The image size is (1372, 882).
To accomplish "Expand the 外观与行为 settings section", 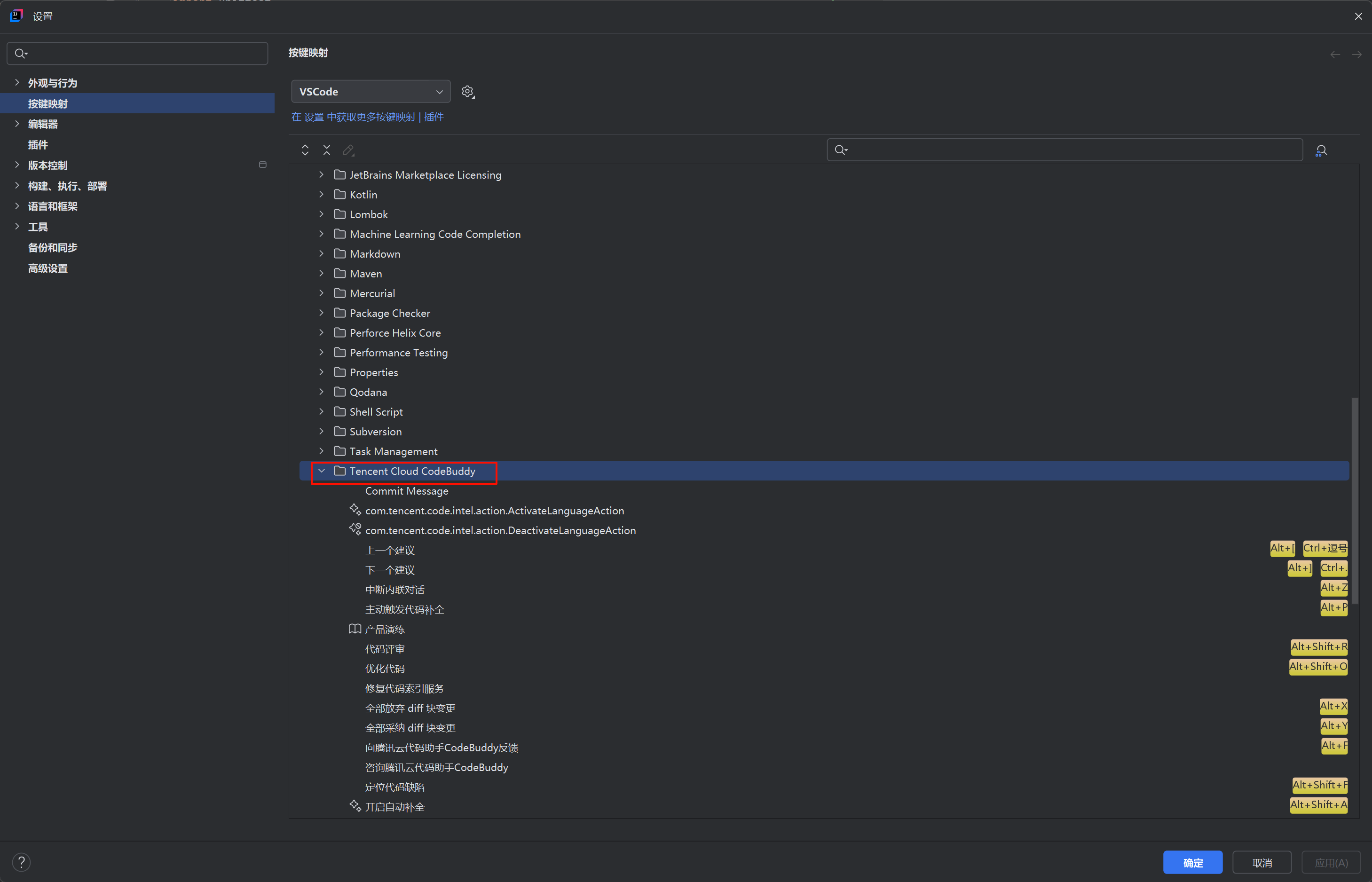I will tap(17, 83).
